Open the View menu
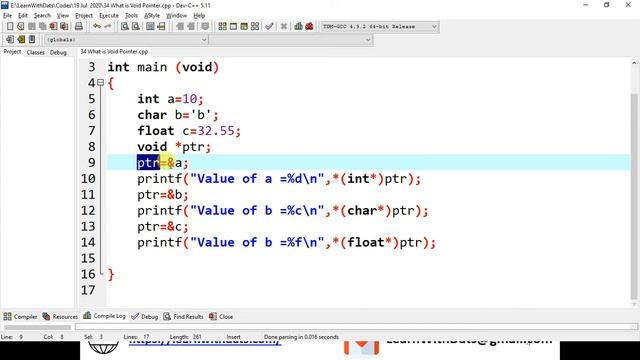The image size is (640, 360). pos(62,16)
